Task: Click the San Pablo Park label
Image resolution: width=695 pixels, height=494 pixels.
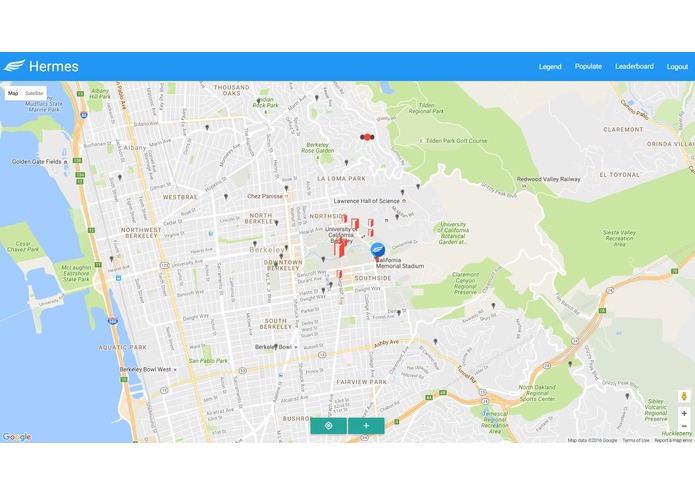Action: [208, 361]
